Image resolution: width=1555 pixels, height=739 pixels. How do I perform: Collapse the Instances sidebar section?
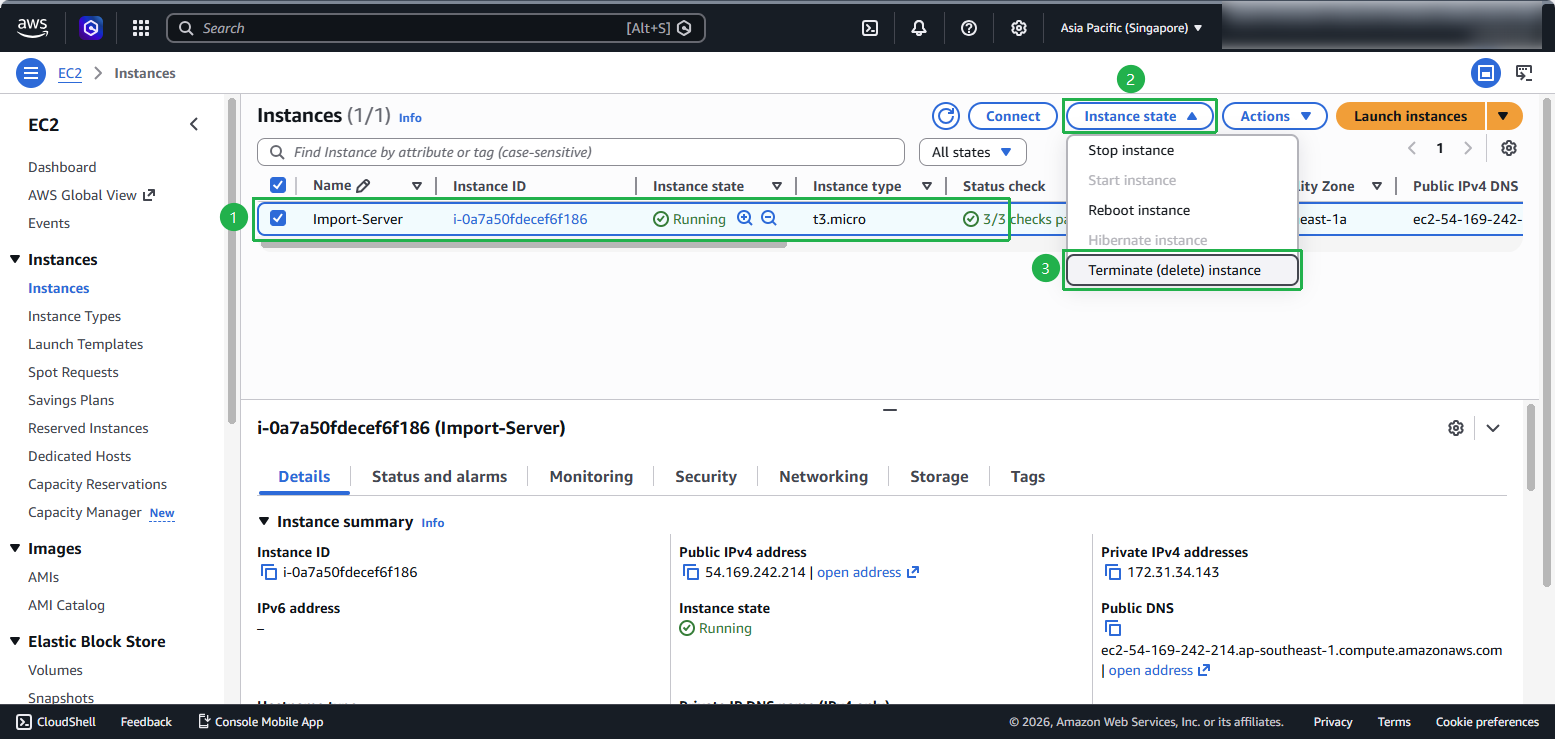(x=15, y=260)
